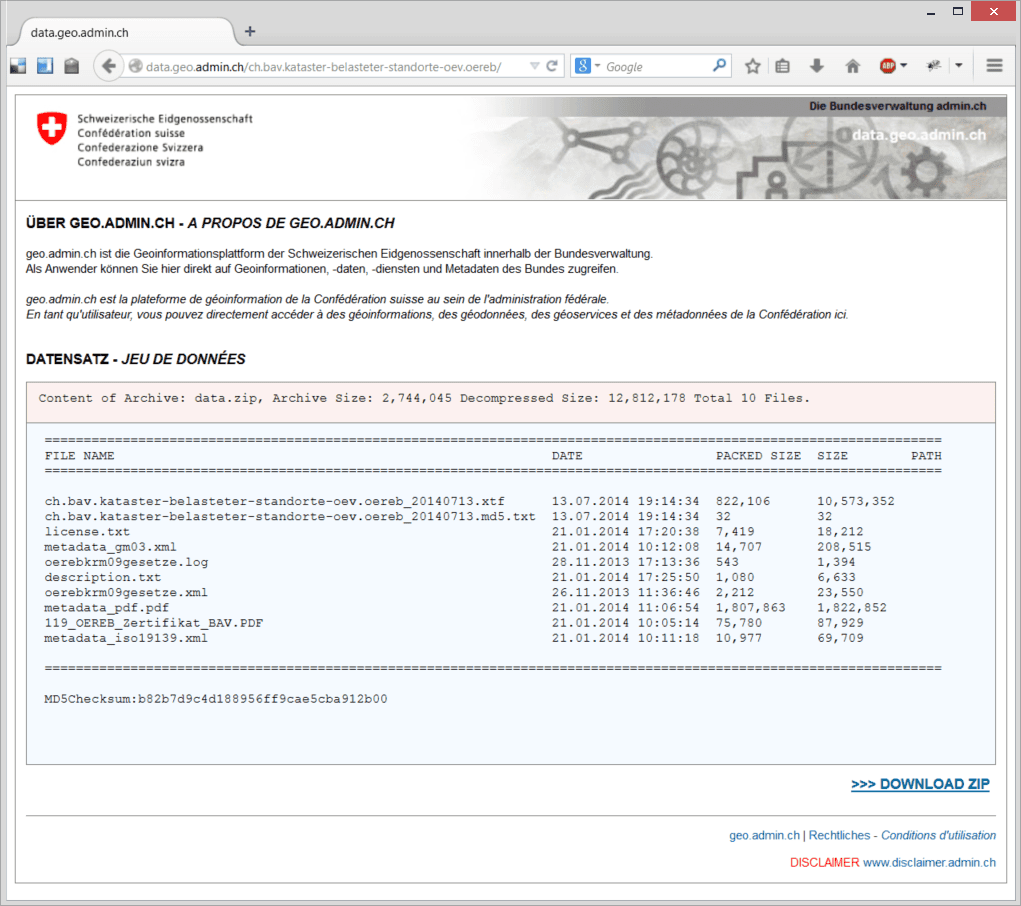Open the hamburger menu icon

pos(994,66)
